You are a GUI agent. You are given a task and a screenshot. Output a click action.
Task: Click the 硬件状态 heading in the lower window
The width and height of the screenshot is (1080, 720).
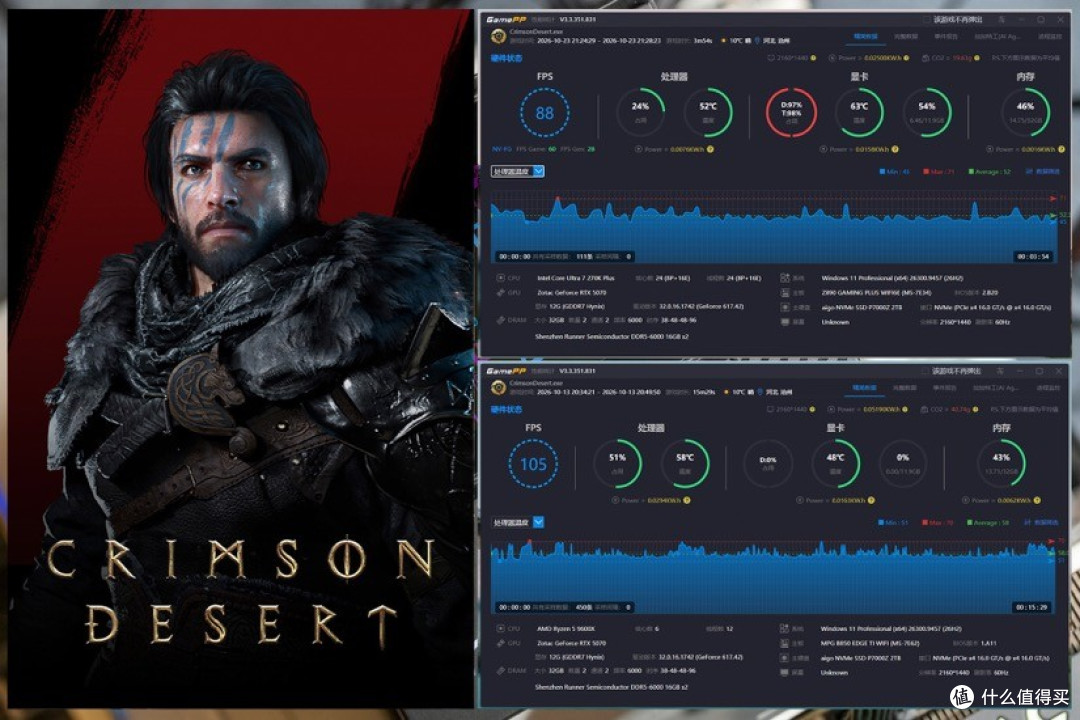506,409
